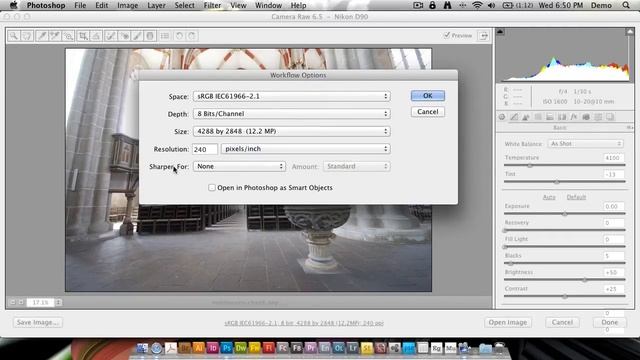Click the Temperature slider handle
Image resolution: width=640 pixels, height=360 pixels.
click(530, 165)
